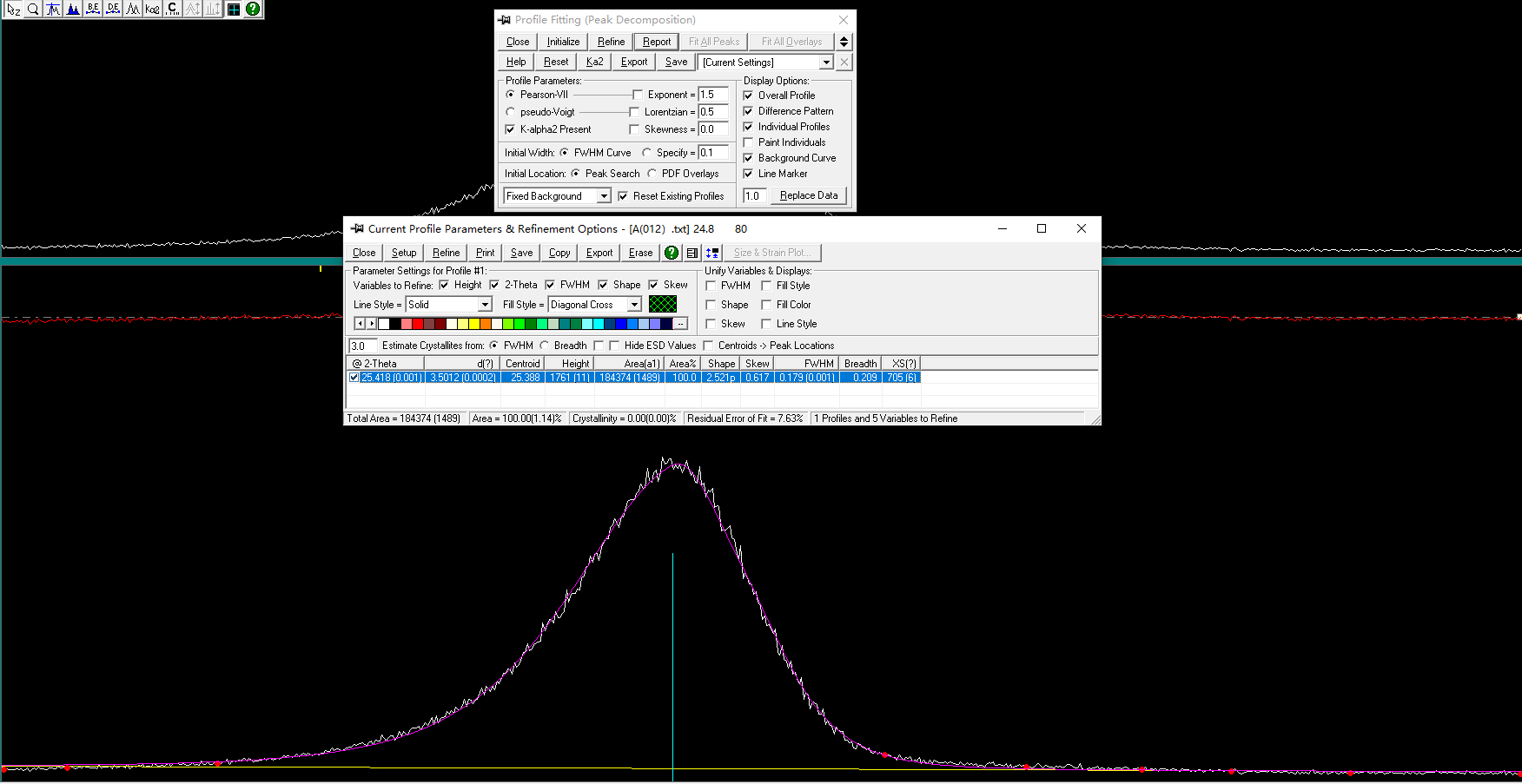Click the Ka2 strip toolbar icon
The height and width of the screenshot is (784, 1522).
153,9
